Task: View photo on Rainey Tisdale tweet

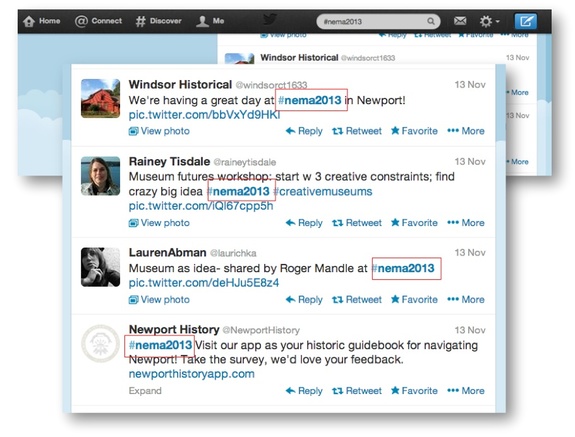Action: coord(159,223)
